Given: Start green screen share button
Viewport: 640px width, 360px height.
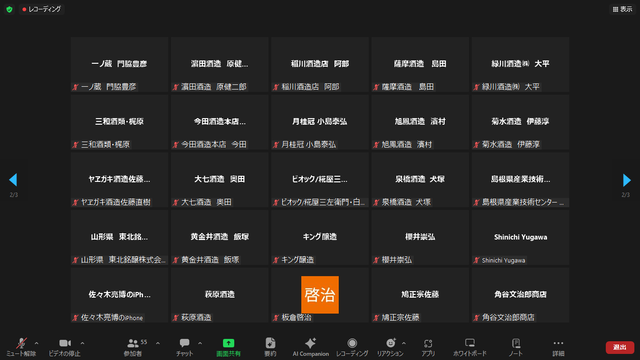Looking at the screenshot, I should [229, 343].
